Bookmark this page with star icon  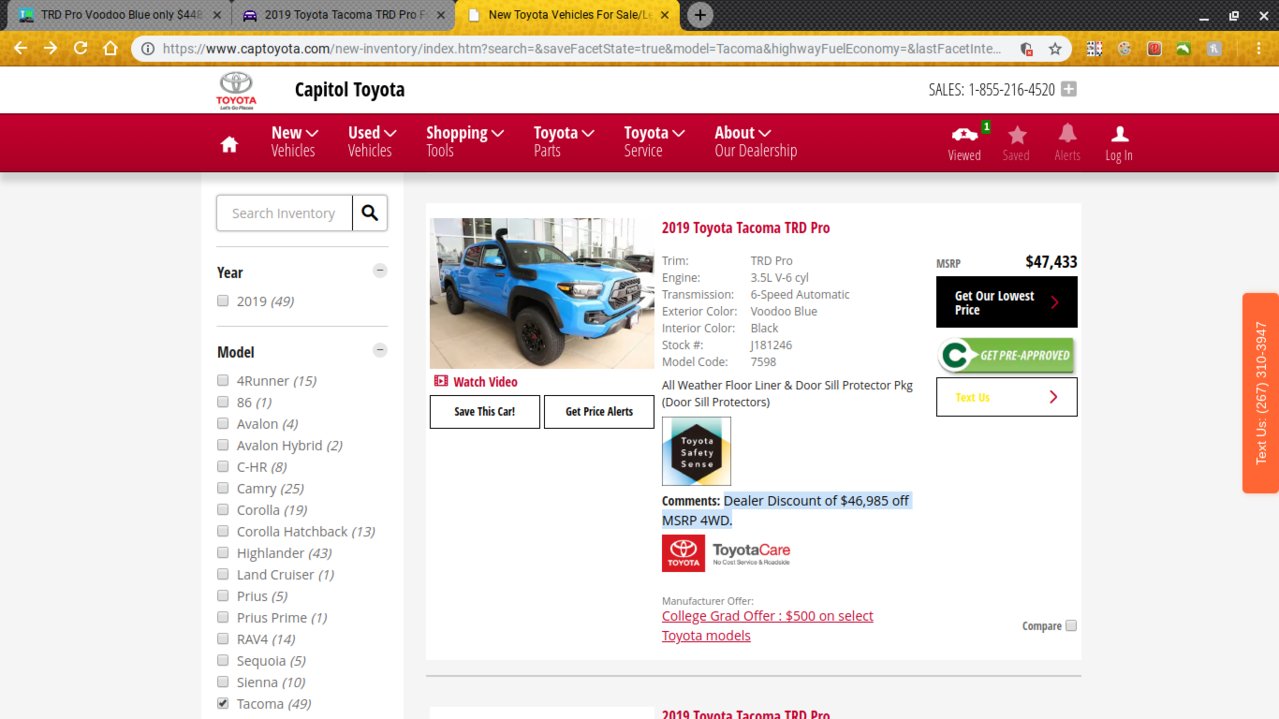pos(1055,48)
